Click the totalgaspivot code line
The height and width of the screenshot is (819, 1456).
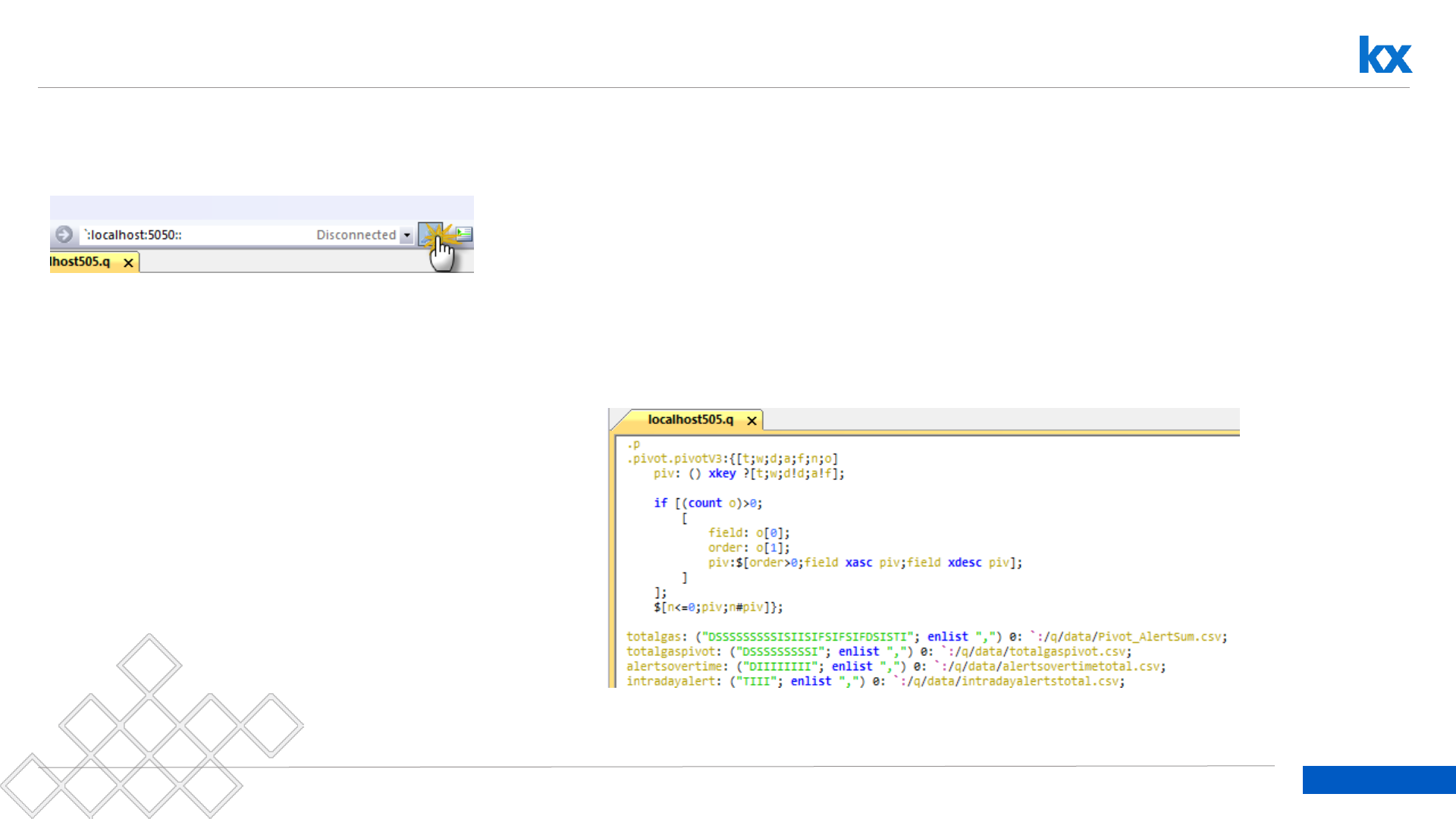pos(877,652)
